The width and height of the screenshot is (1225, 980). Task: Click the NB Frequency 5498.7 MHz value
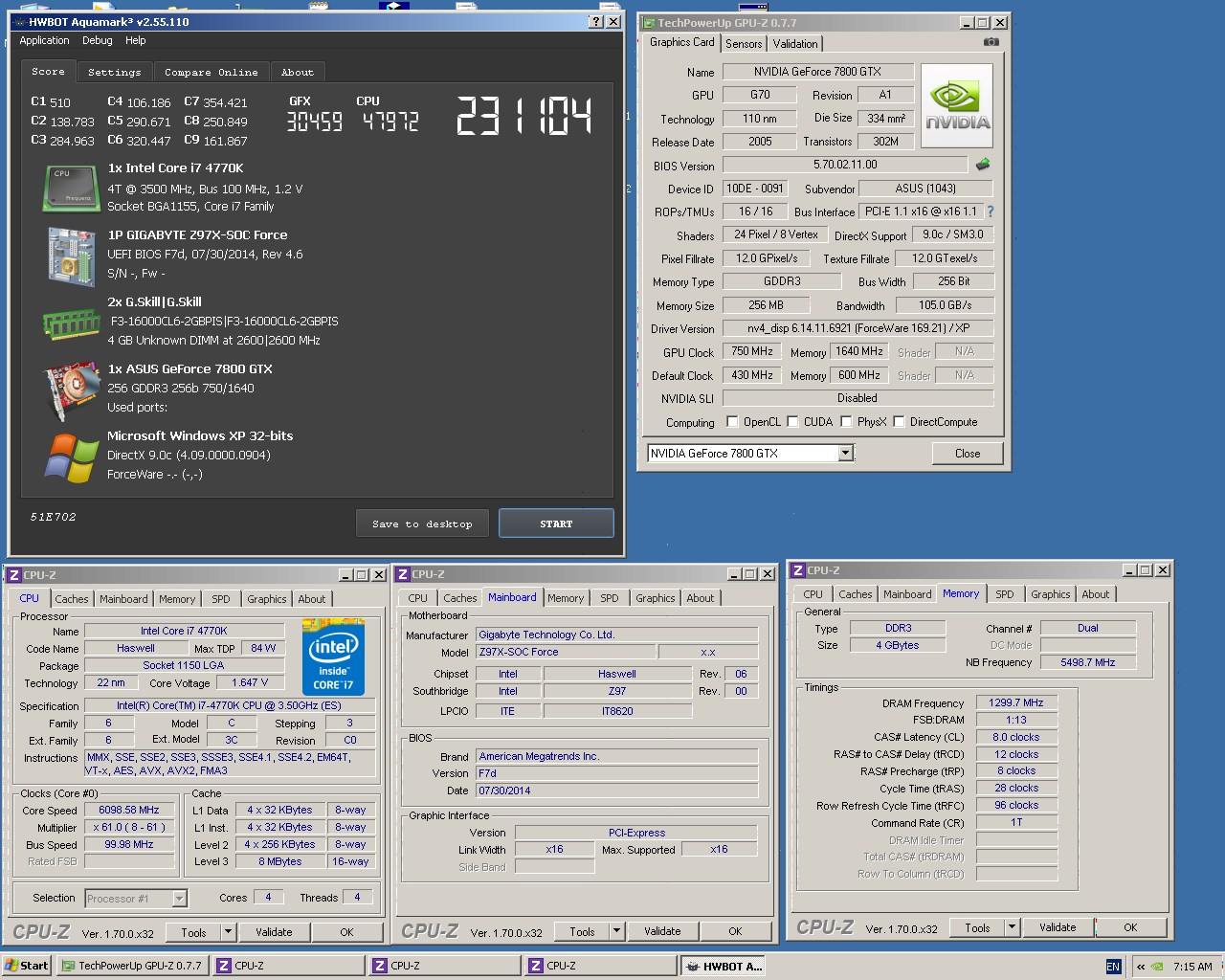point(1088,662)
